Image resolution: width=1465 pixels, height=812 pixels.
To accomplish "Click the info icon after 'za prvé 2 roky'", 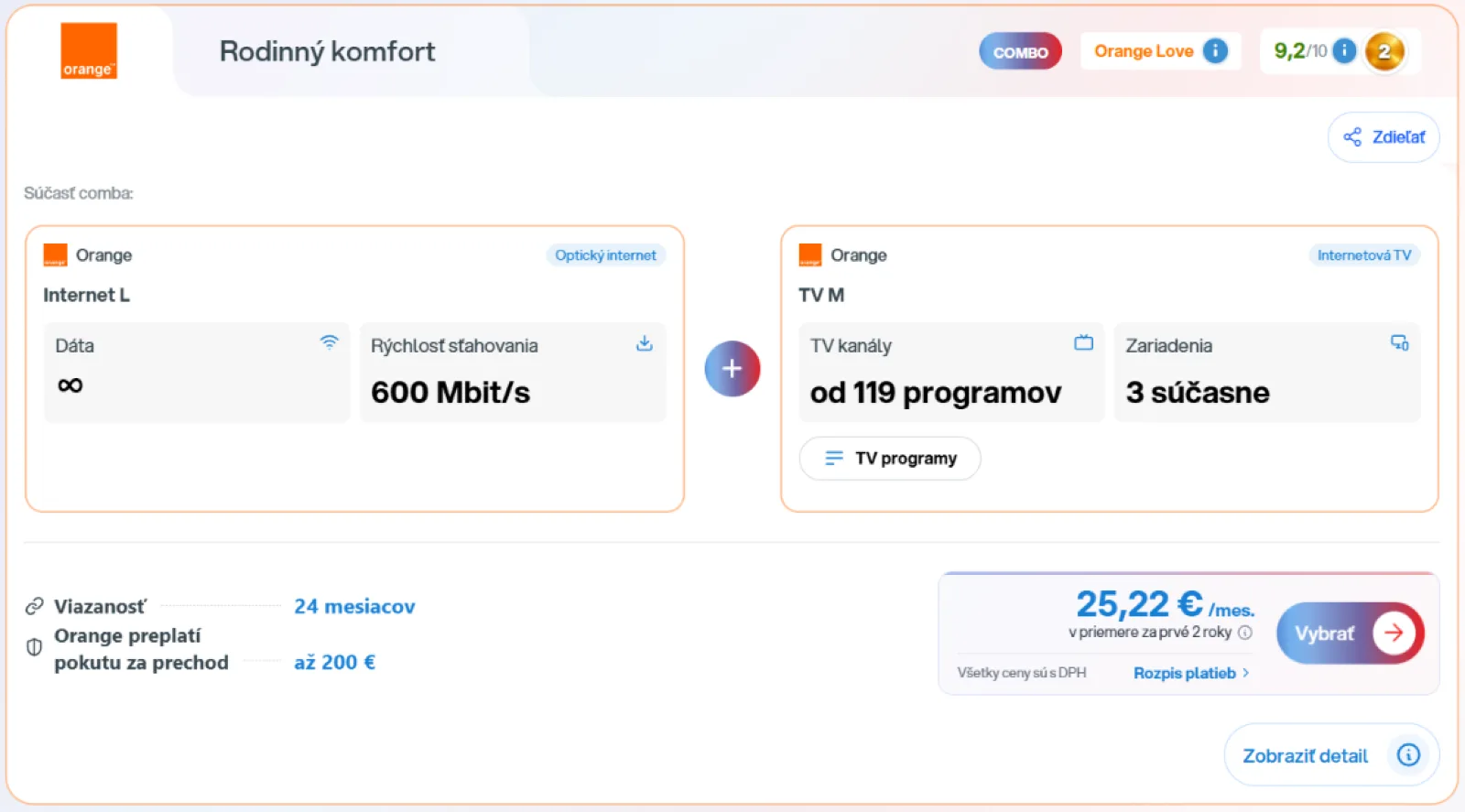I will (x=1244, y=633).
